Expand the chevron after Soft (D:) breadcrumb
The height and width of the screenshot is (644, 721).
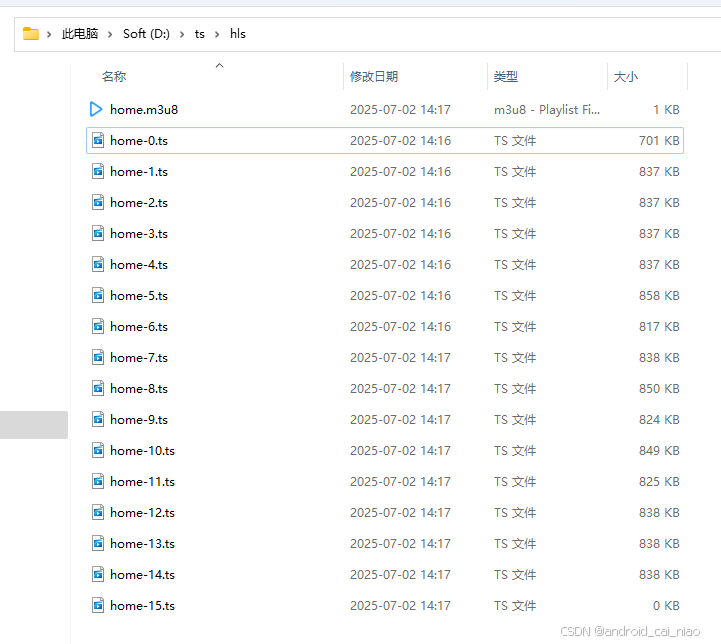pyautogui.click(x=182, y=34)
